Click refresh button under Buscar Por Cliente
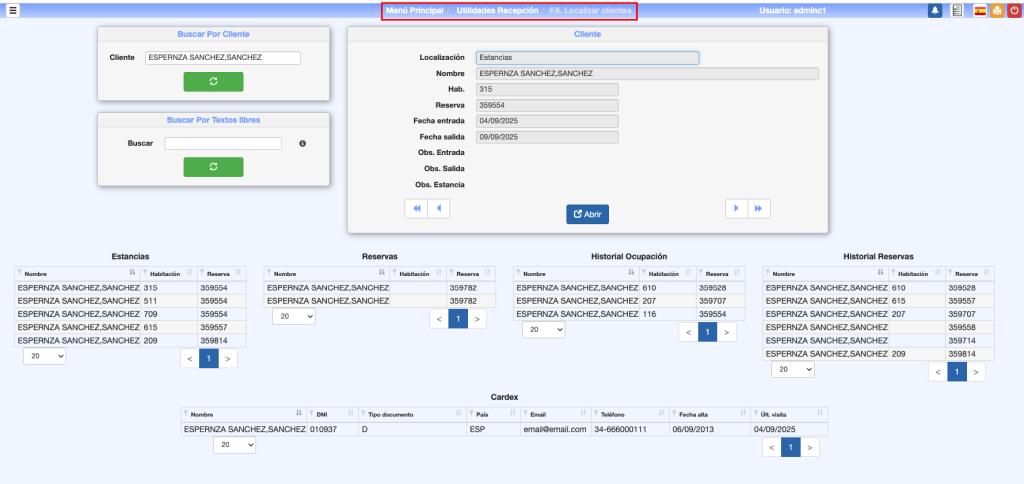Screen dimensions: 1024x484 coord(213,81)
